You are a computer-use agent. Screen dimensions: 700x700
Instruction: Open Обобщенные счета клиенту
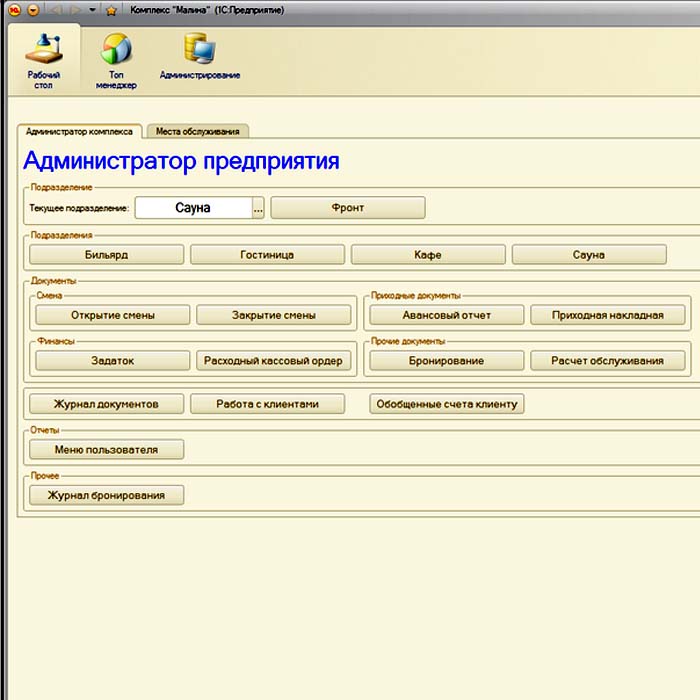tap(447, 404)
